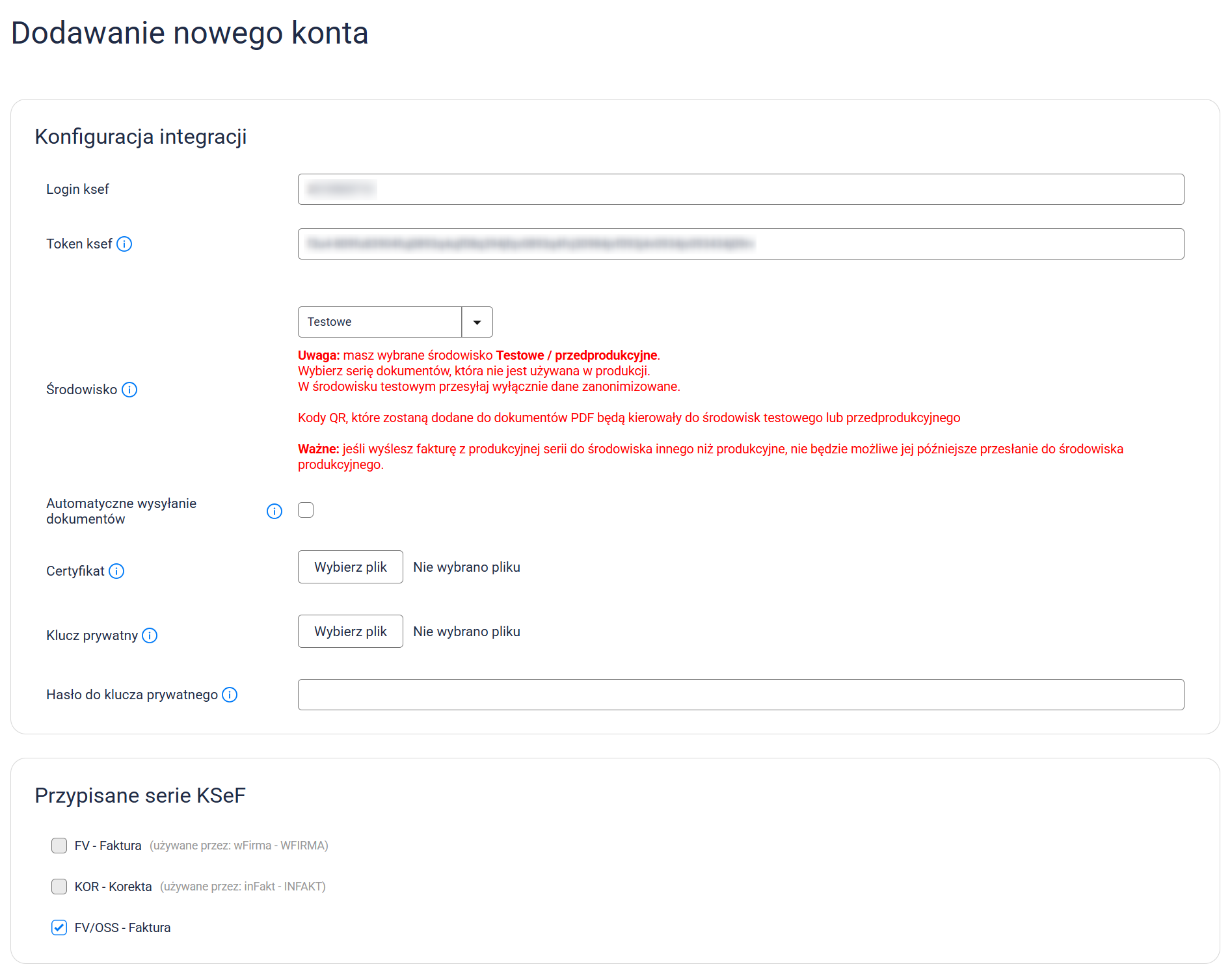Click info icon for Hasło do klucza prywatnego
This screenshot has width=1232, height=975.
230,695
